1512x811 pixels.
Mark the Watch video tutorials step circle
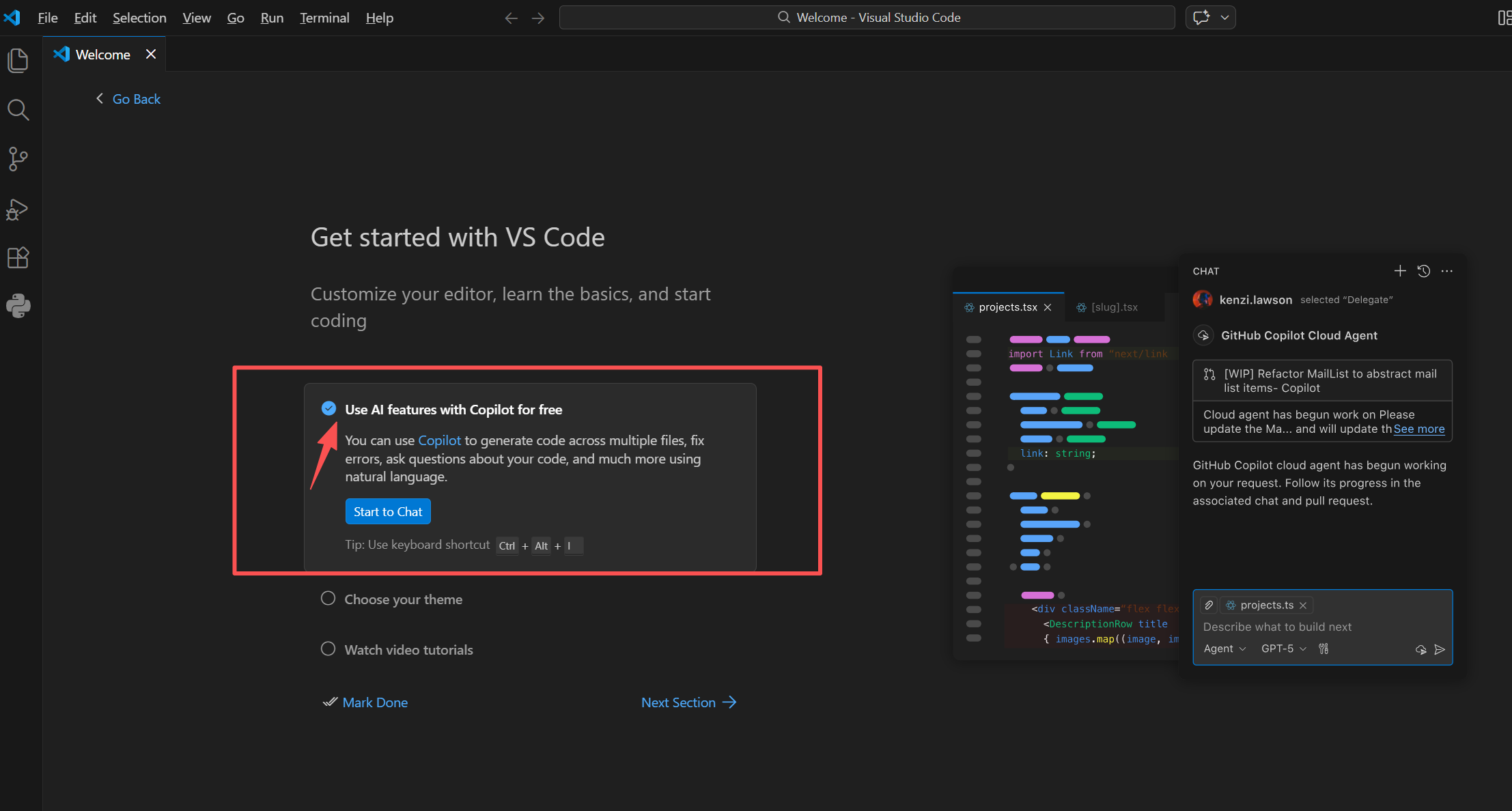(328, 649)
